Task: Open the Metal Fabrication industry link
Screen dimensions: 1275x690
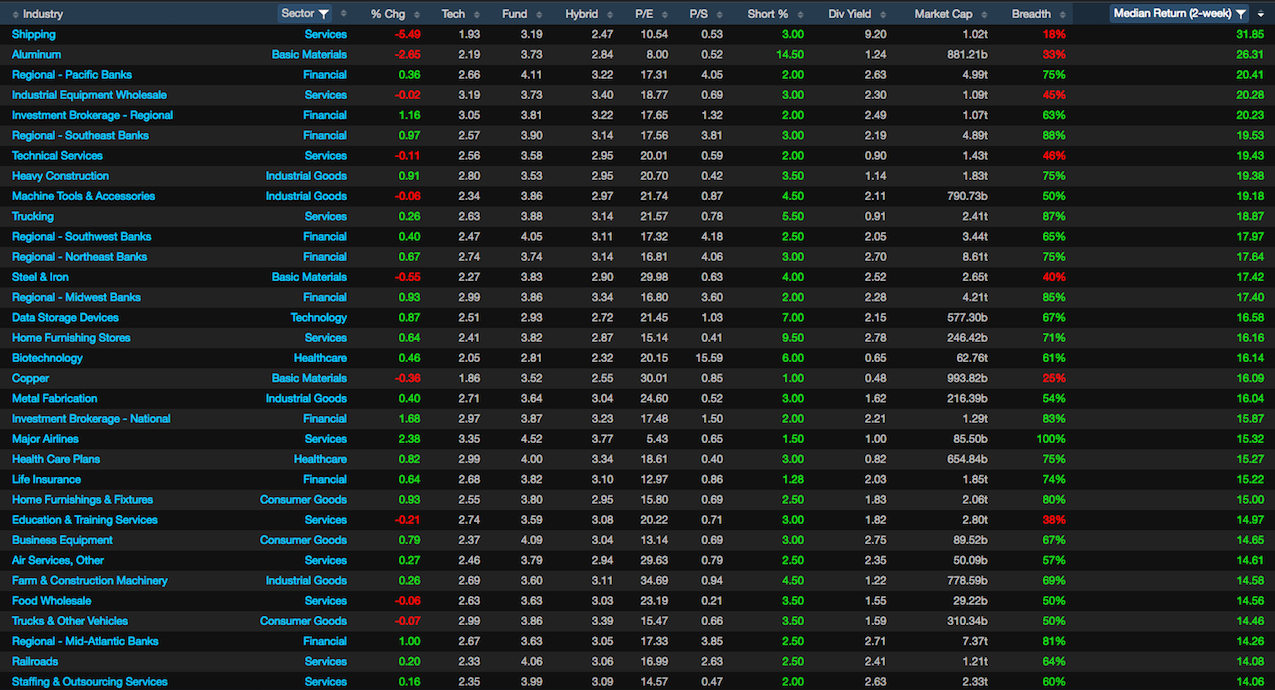Action: (x=55, y=398)
